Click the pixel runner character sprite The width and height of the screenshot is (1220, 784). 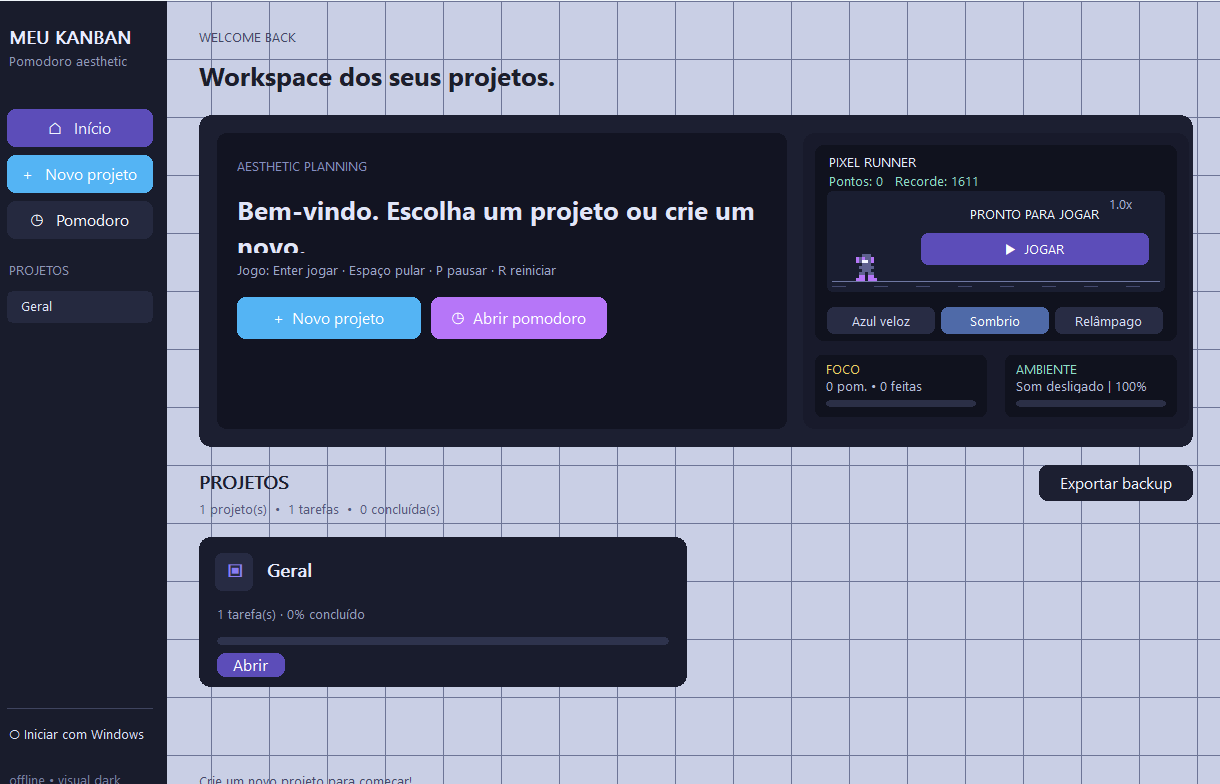click(x=866, y=267)
